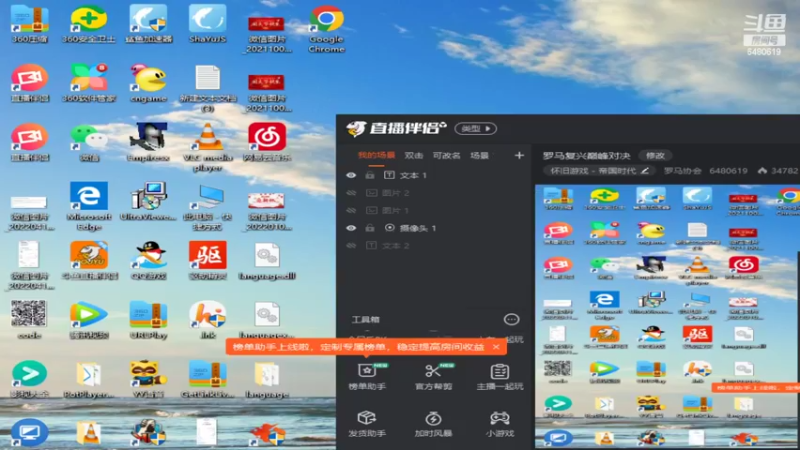Open the 主播一起玩 tool
Screen dimensions: 800x450
point(499,377)
